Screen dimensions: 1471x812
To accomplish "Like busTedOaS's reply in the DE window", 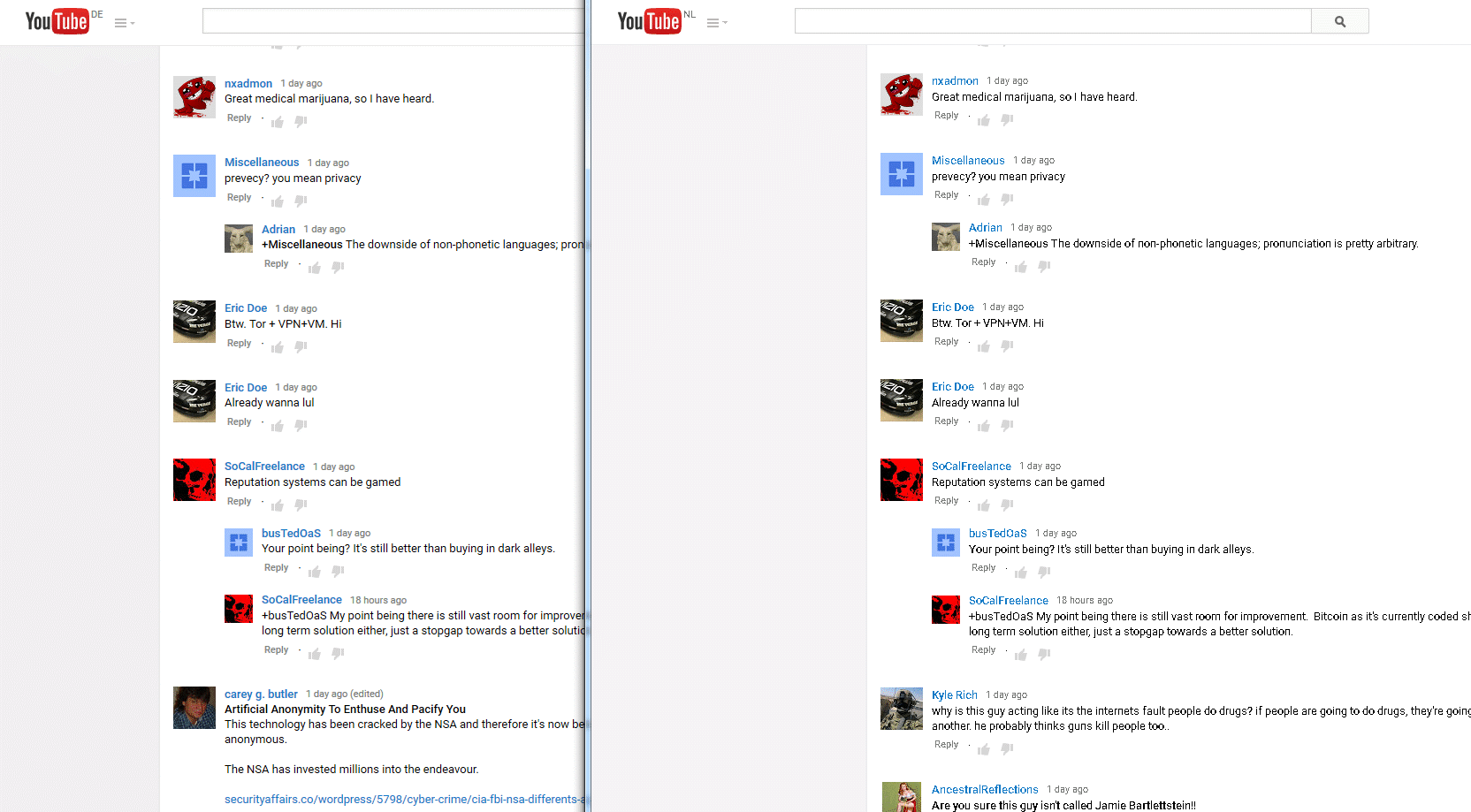I will pos(315,572).
